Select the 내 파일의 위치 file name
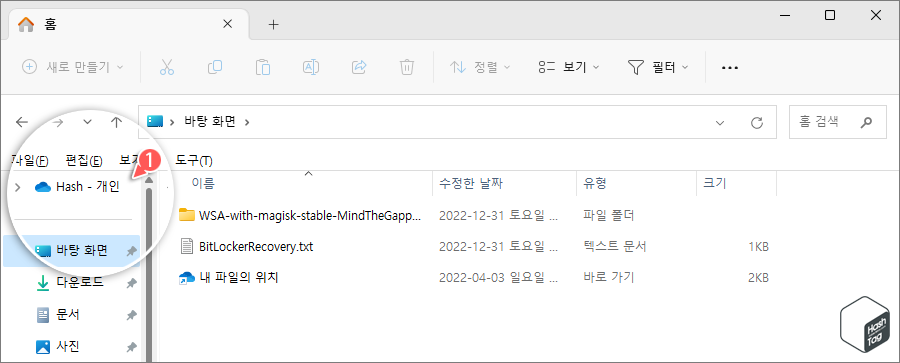The height and width of the screenshot is (363, 900). [x=239, y=278]
